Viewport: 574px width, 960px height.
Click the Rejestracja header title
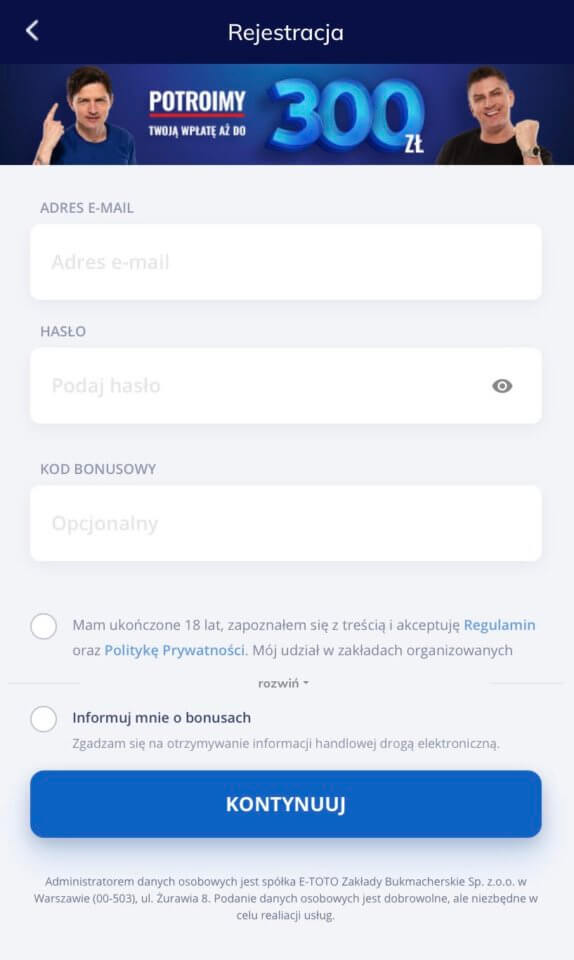[286, 32]
